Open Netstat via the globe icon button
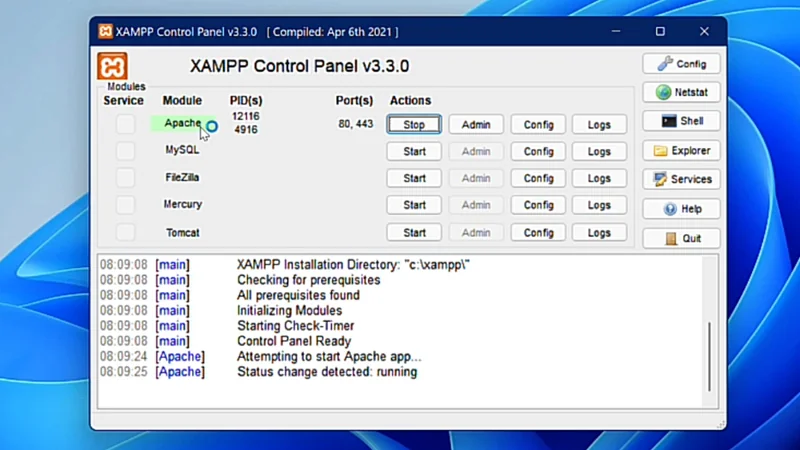 click(680, 93)
